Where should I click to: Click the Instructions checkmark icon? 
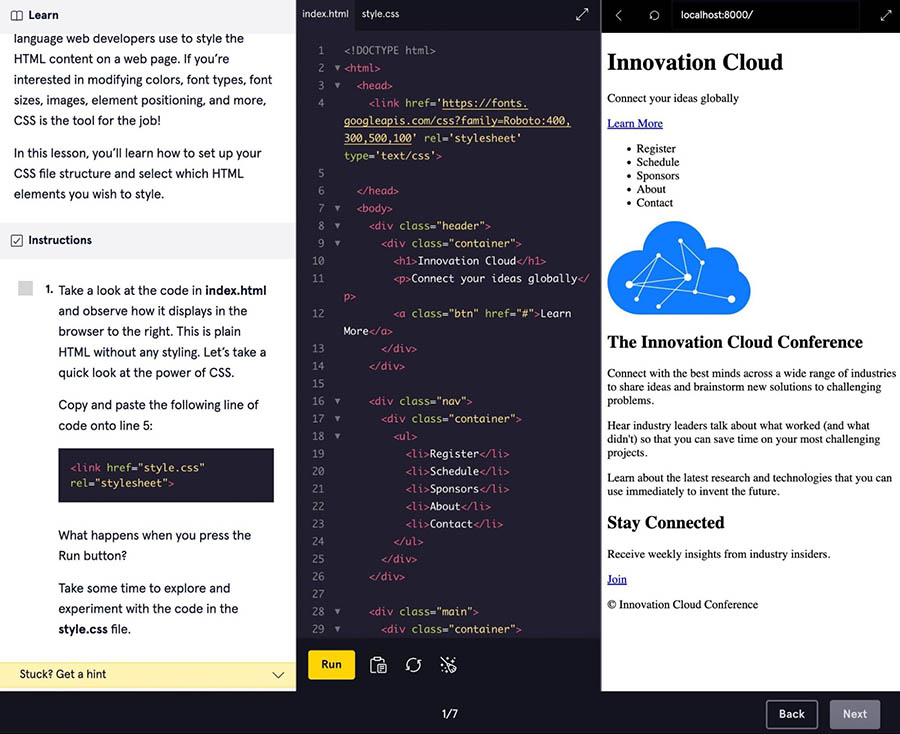(16, 241)
